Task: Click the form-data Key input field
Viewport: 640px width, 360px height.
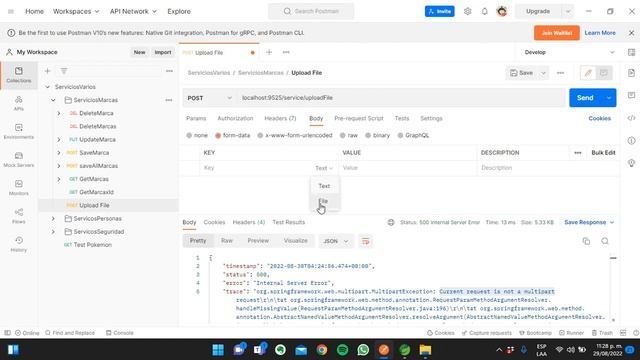Action: click(x=256, y=168)
